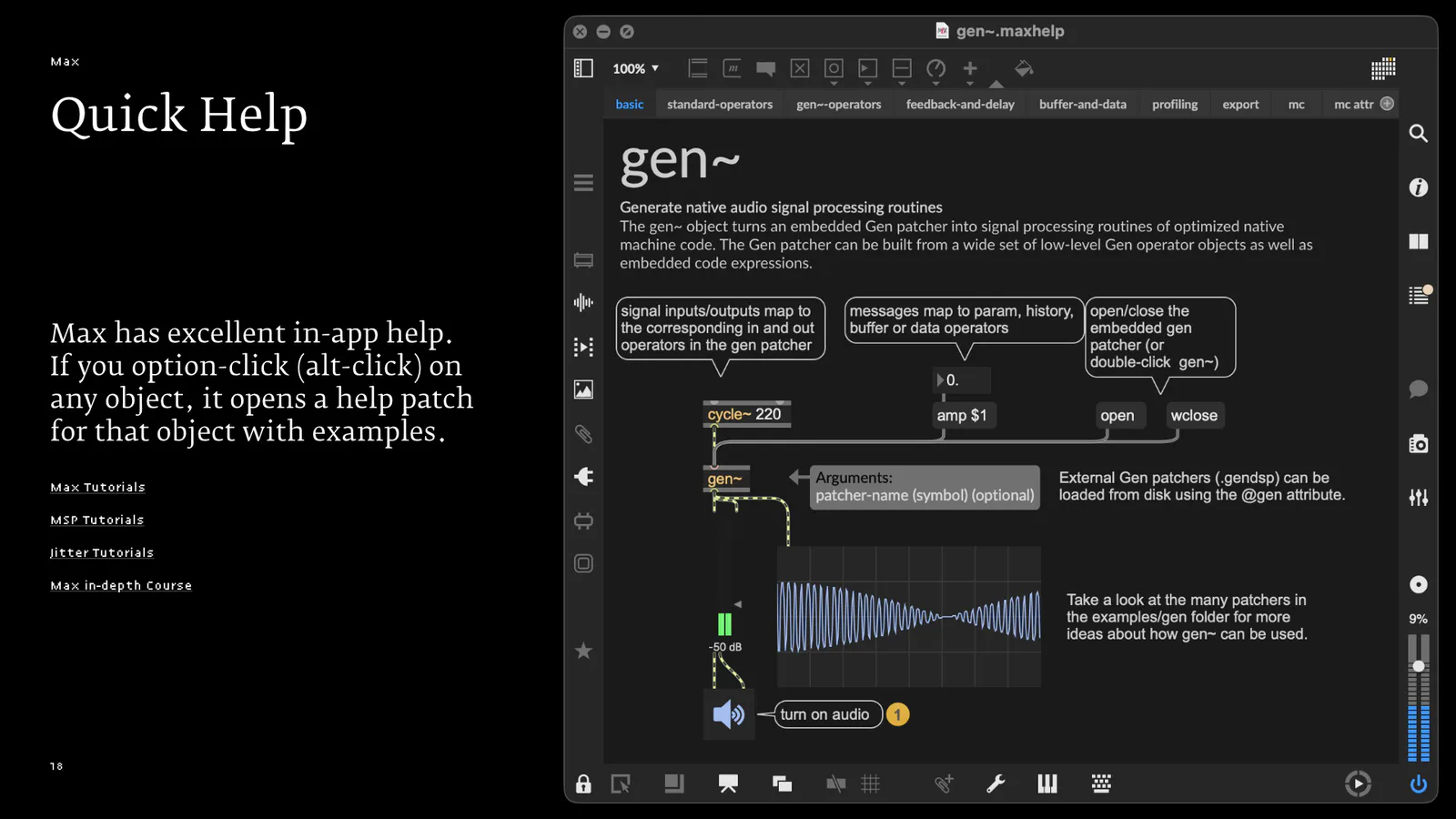This screenshot has height=819, width=1456.
Task: Click the message box toolbar icon
Action: [732, 68]
